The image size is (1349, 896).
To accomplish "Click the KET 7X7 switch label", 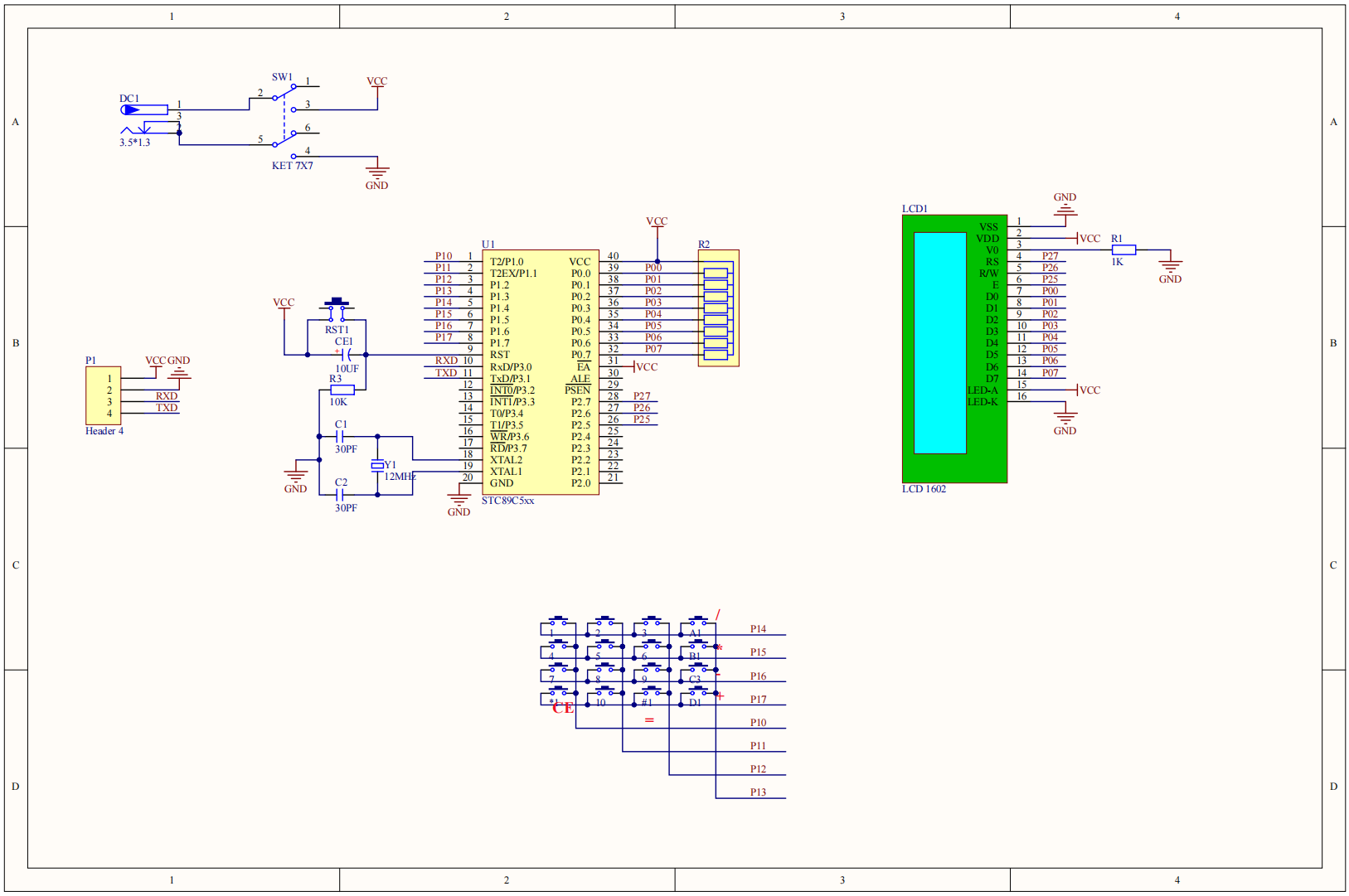I will pyautogui.click(x=293, y=166).
